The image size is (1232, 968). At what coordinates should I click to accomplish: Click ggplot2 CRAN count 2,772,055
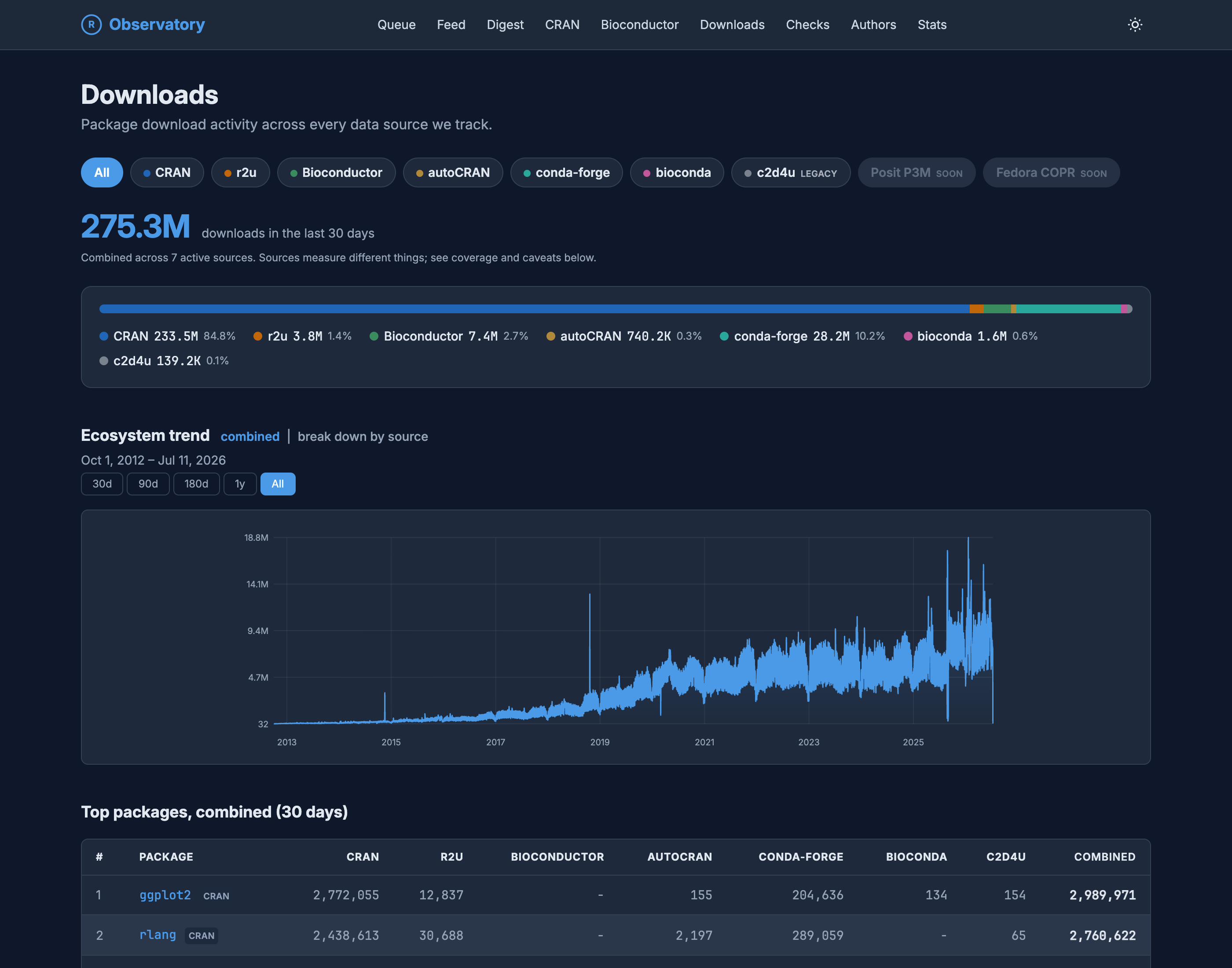346,895
